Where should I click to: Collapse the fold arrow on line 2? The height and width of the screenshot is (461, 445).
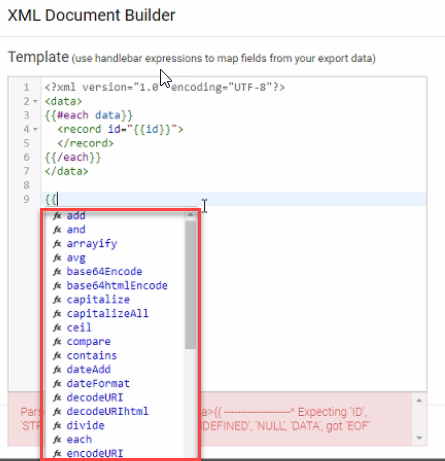(x=35, y=101)
